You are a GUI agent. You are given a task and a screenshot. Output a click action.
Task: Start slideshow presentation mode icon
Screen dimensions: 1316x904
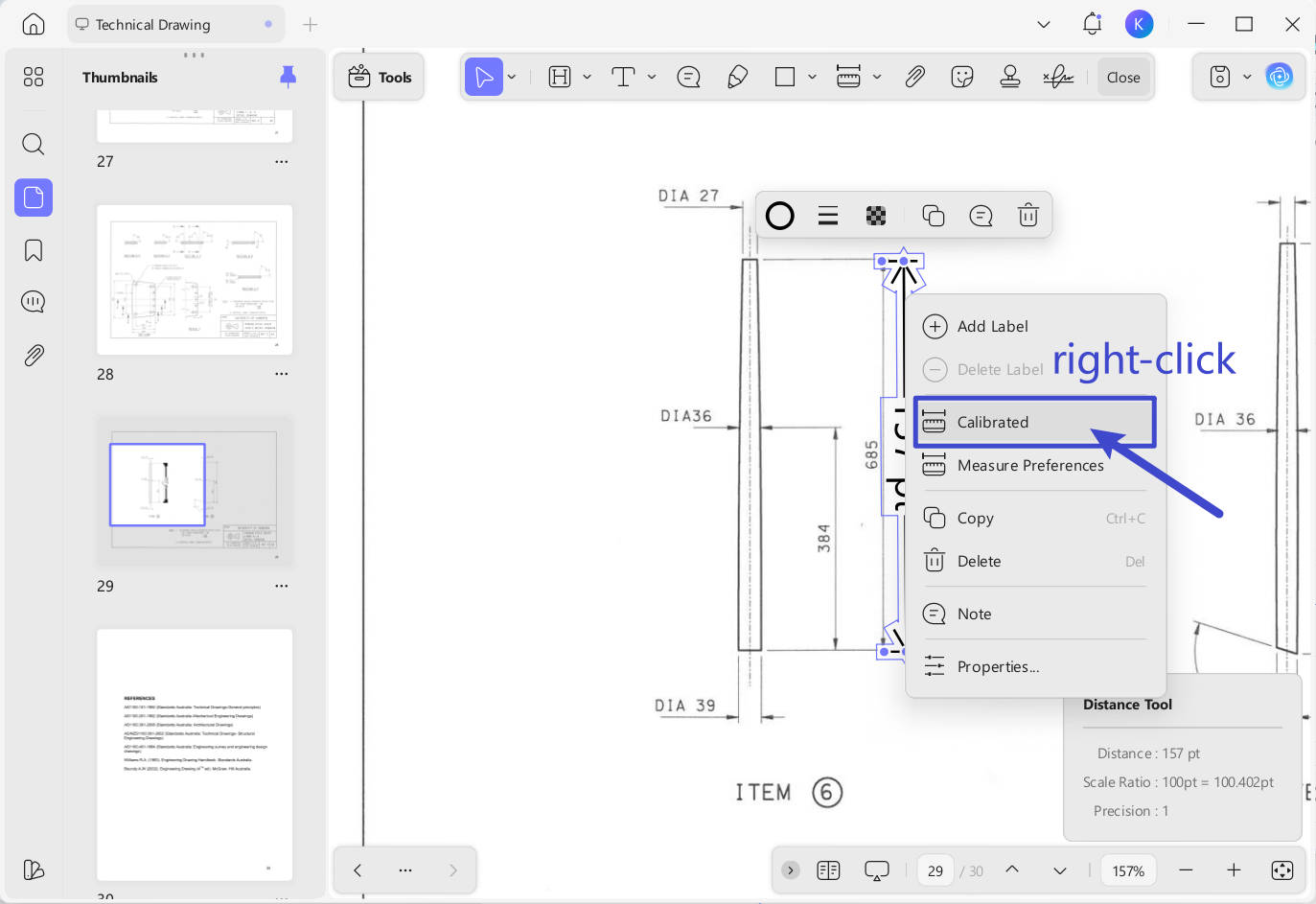click(877, 870)
